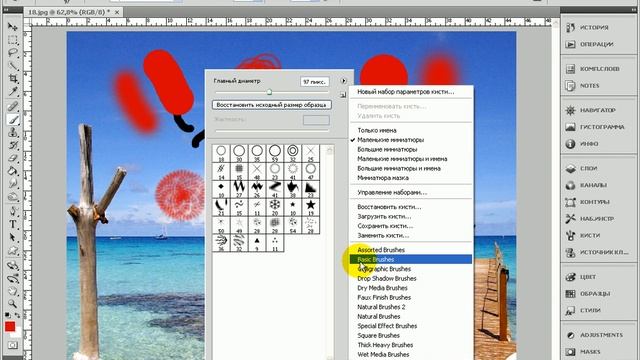This screenshot has width=640, height=360.
Task: Select the Eyedropper tool
Action: point(13,91)
